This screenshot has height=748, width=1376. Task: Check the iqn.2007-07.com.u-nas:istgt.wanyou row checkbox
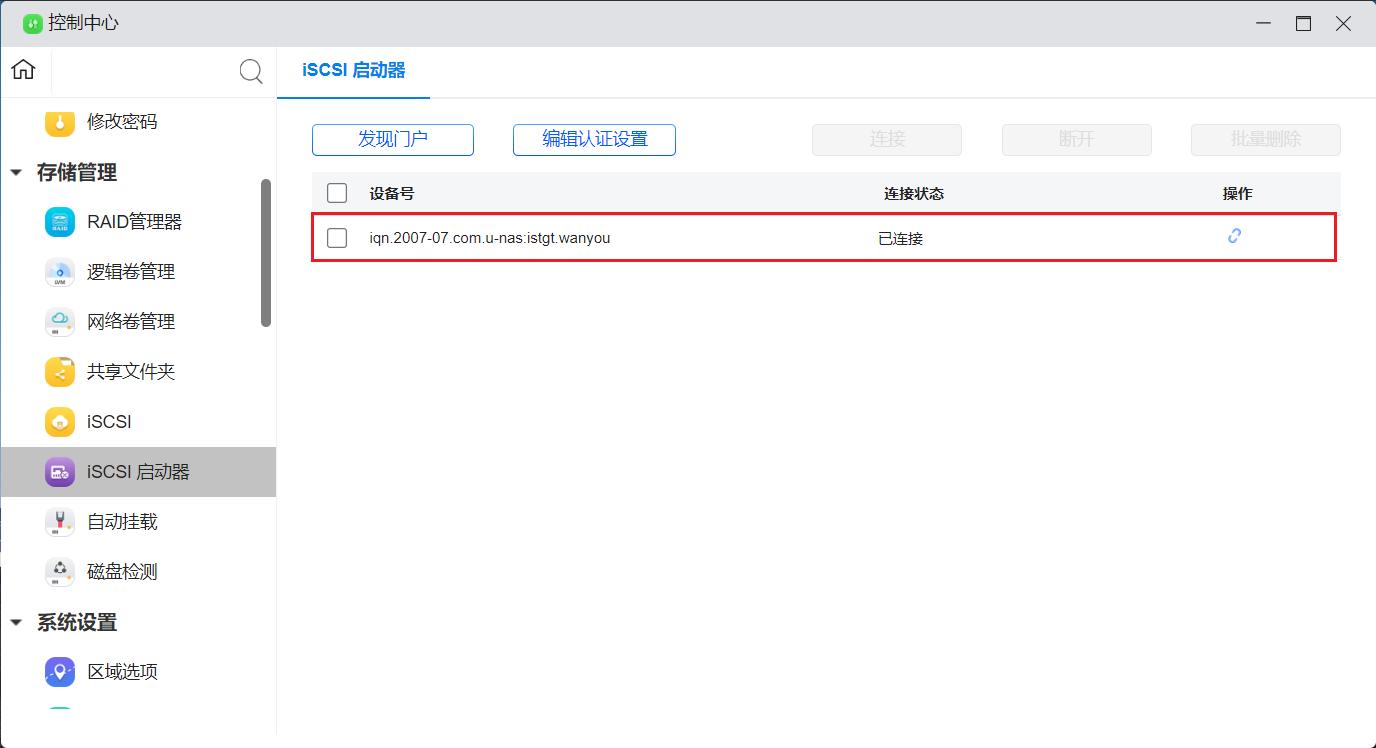(336, 237)
